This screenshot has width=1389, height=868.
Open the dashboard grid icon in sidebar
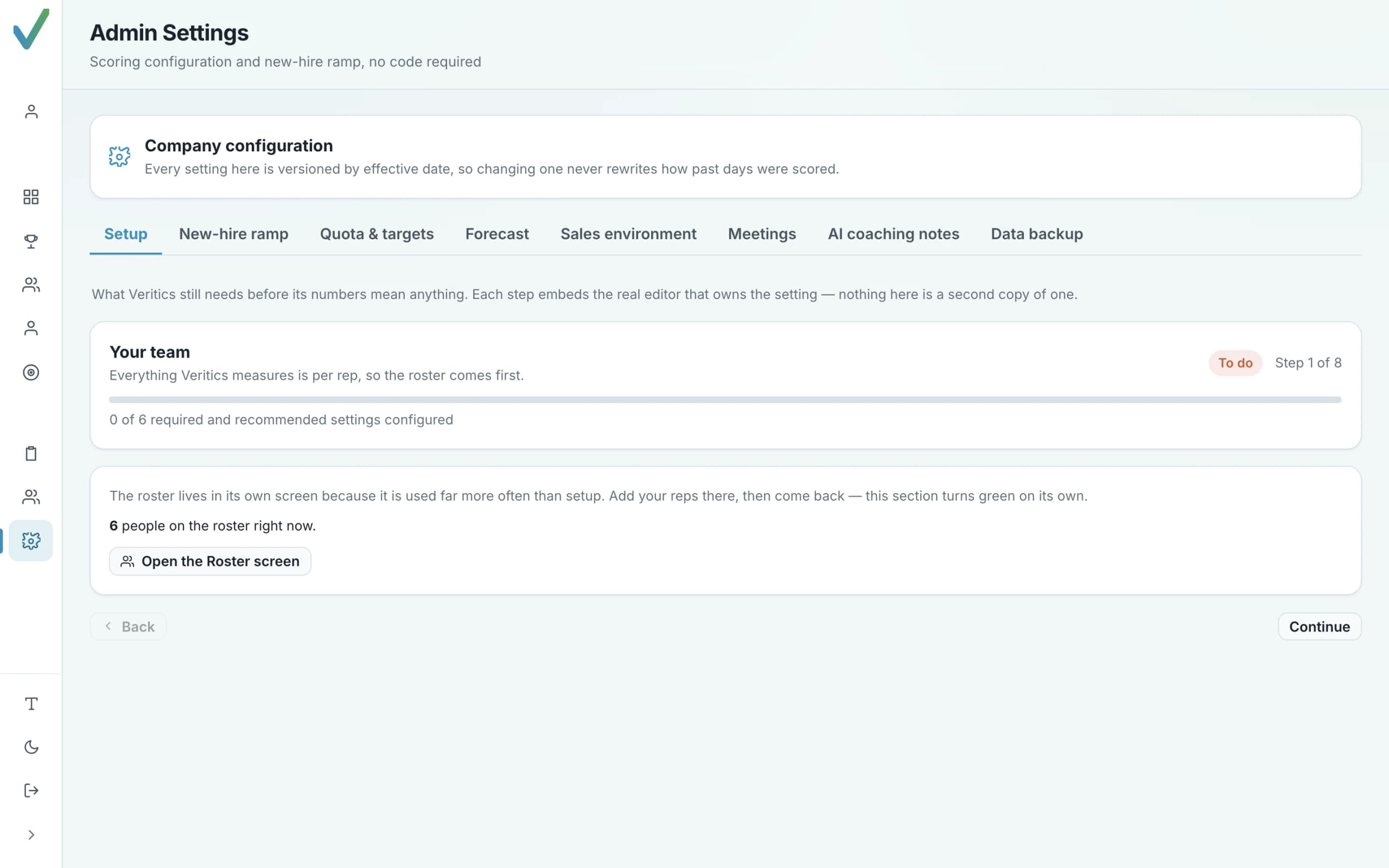click(31, 197)
